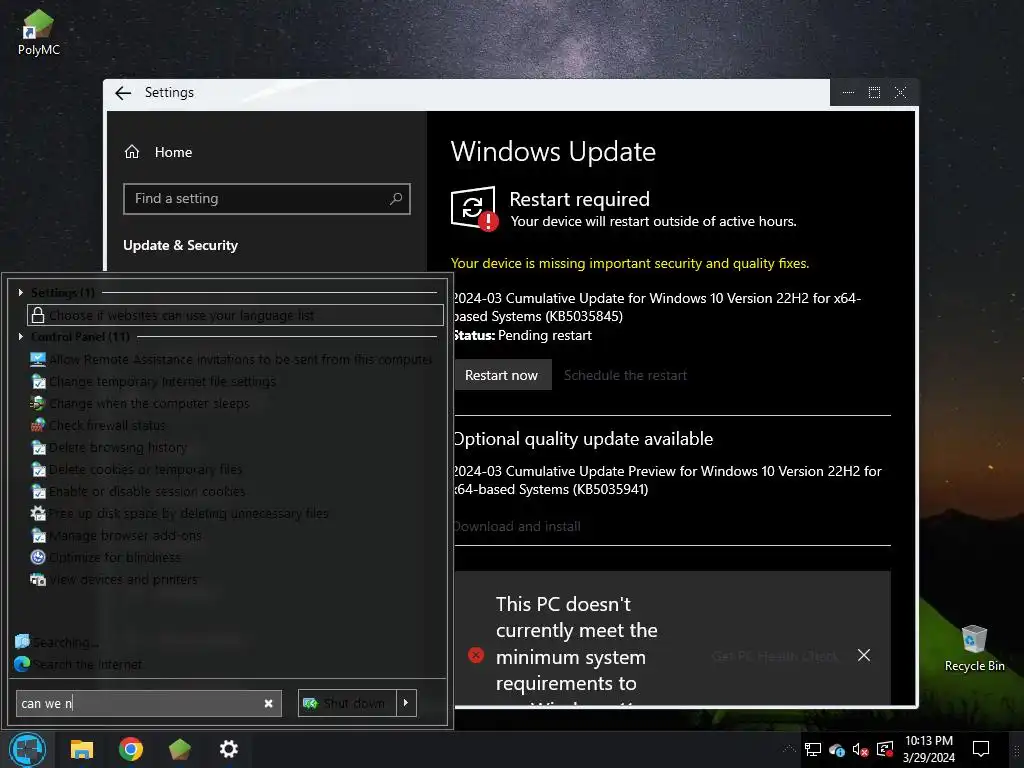Click Get PC Health Check link
The height and width of the screenshot is (768, 1024).
coord(775,656)
